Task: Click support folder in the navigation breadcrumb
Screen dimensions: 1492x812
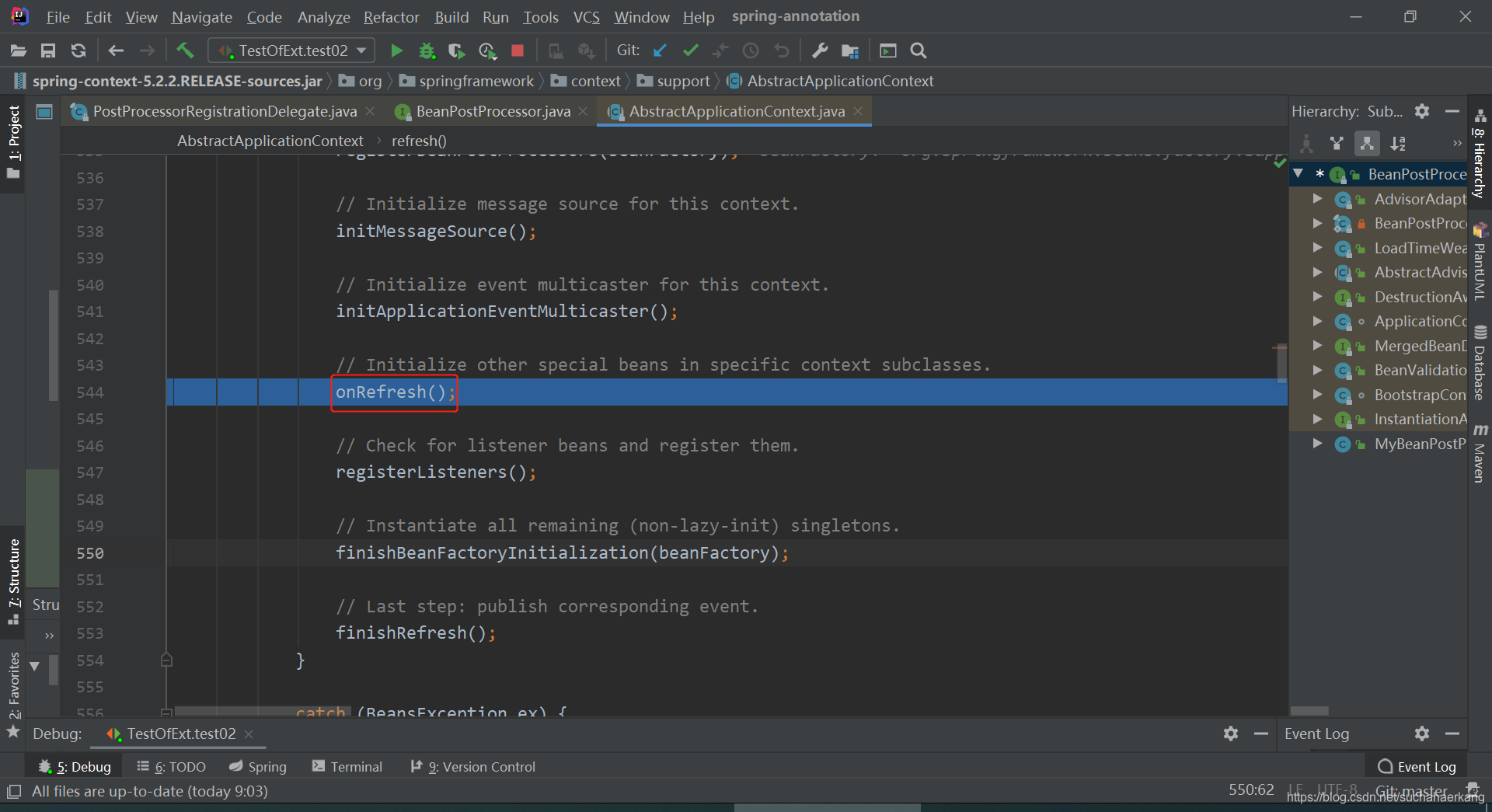Action: coord(683,82)
